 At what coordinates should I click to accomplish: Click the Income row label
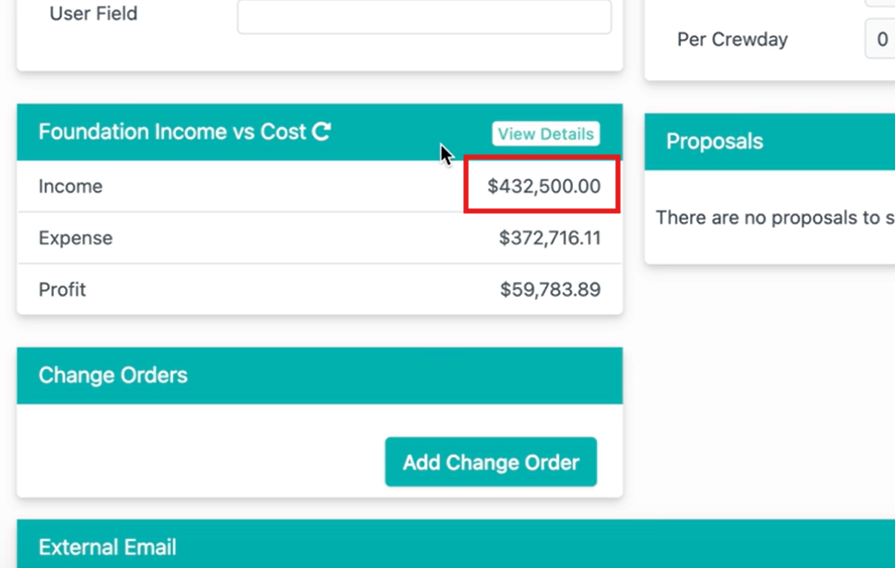point(70,186)
